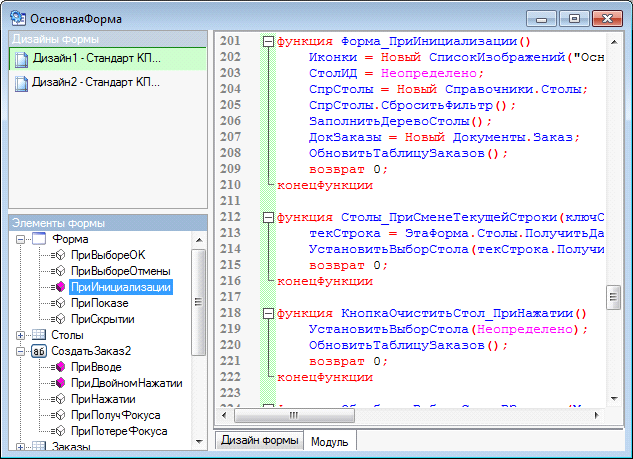Expand the Заказы tree node

(x=20, y=446)
